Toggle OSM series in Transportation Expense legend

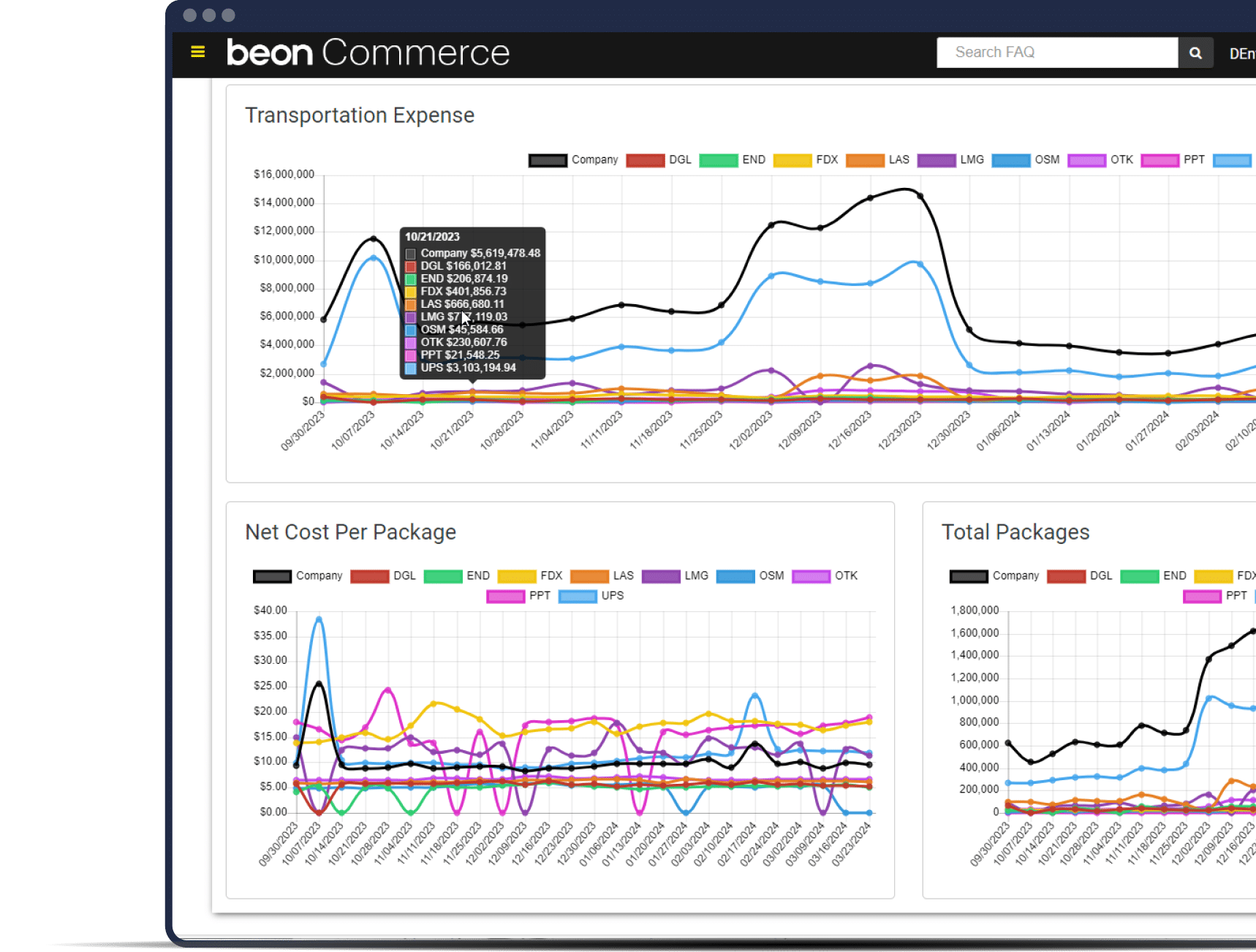1026,160
